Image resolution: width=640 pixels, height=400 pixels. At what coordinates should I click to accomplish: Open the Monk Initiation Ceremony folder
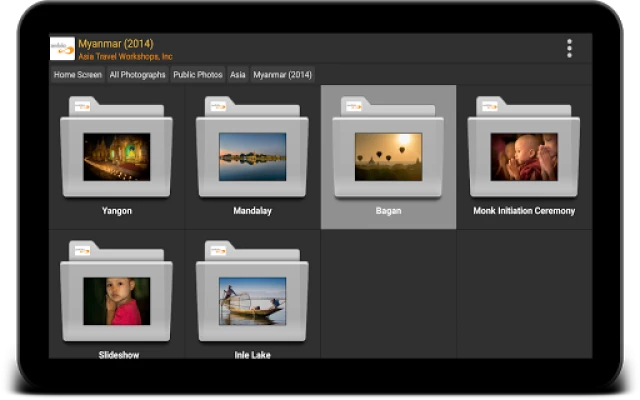tap(524, 150)
